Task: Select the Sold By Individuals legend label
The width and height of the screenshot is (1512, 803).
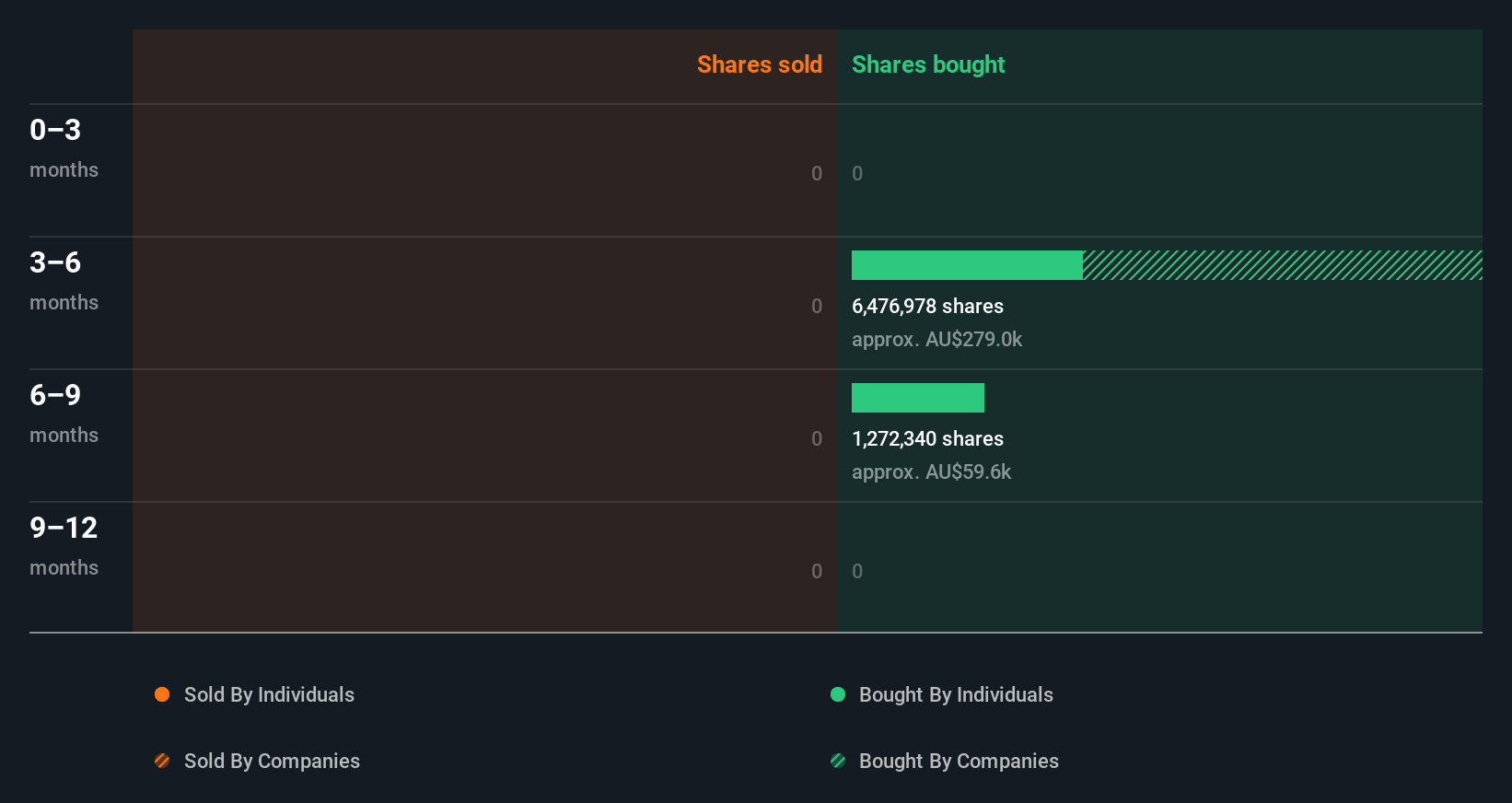Action: tap(269, 694)
